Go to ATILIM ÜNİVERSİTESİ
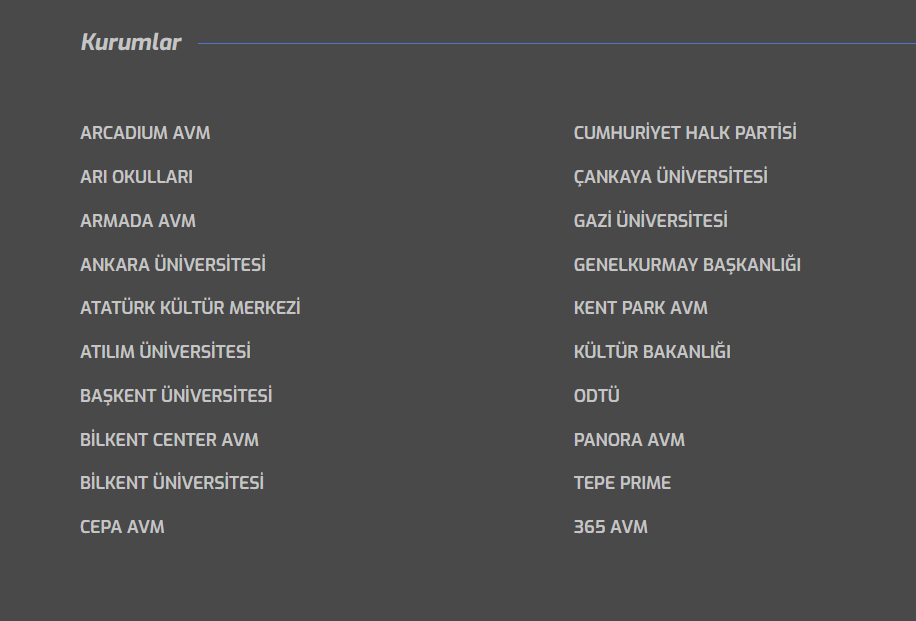Image resolution: width=916 pixels, height=621 pixels. click(x=165, y=352)
